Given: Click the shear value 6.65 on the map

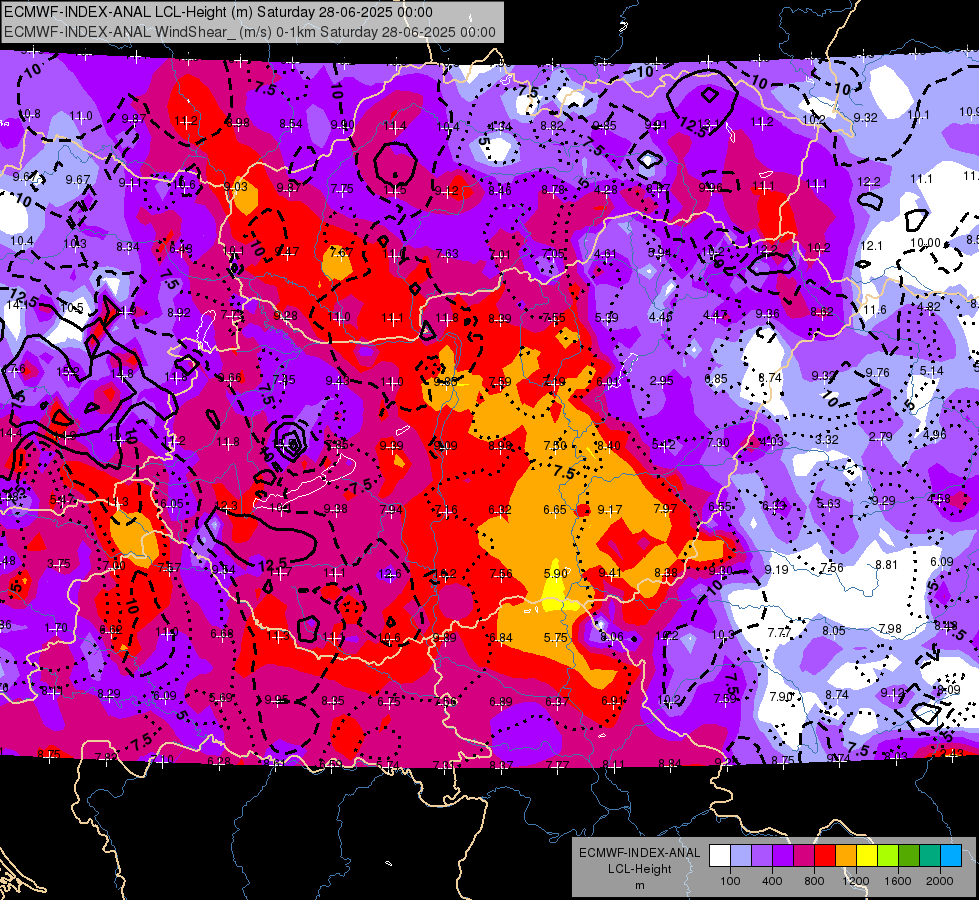Looking at the screenshot, I should (x=554, y=510).
